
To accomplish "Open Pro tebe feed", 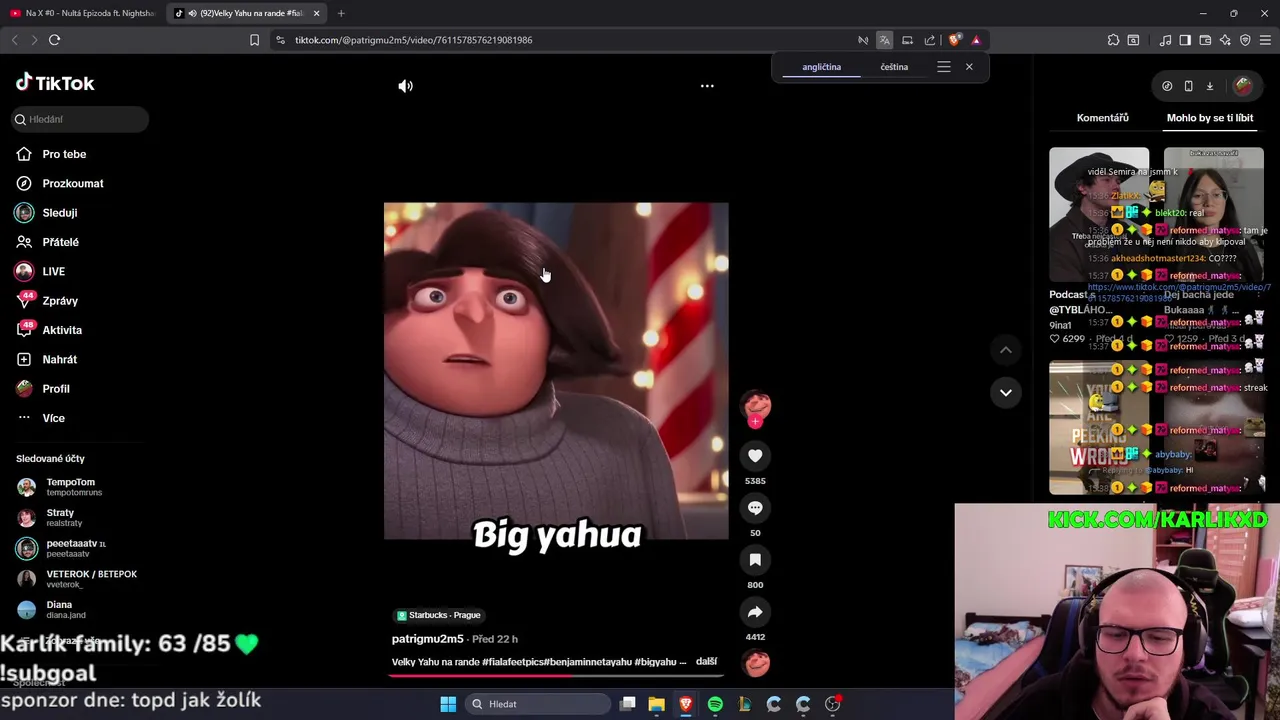I will point(64,154).
